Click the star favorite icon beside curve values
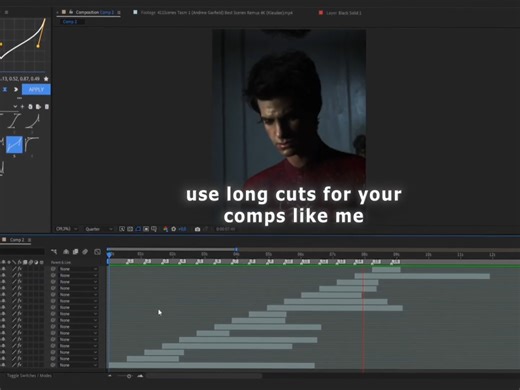 [46, 79]
